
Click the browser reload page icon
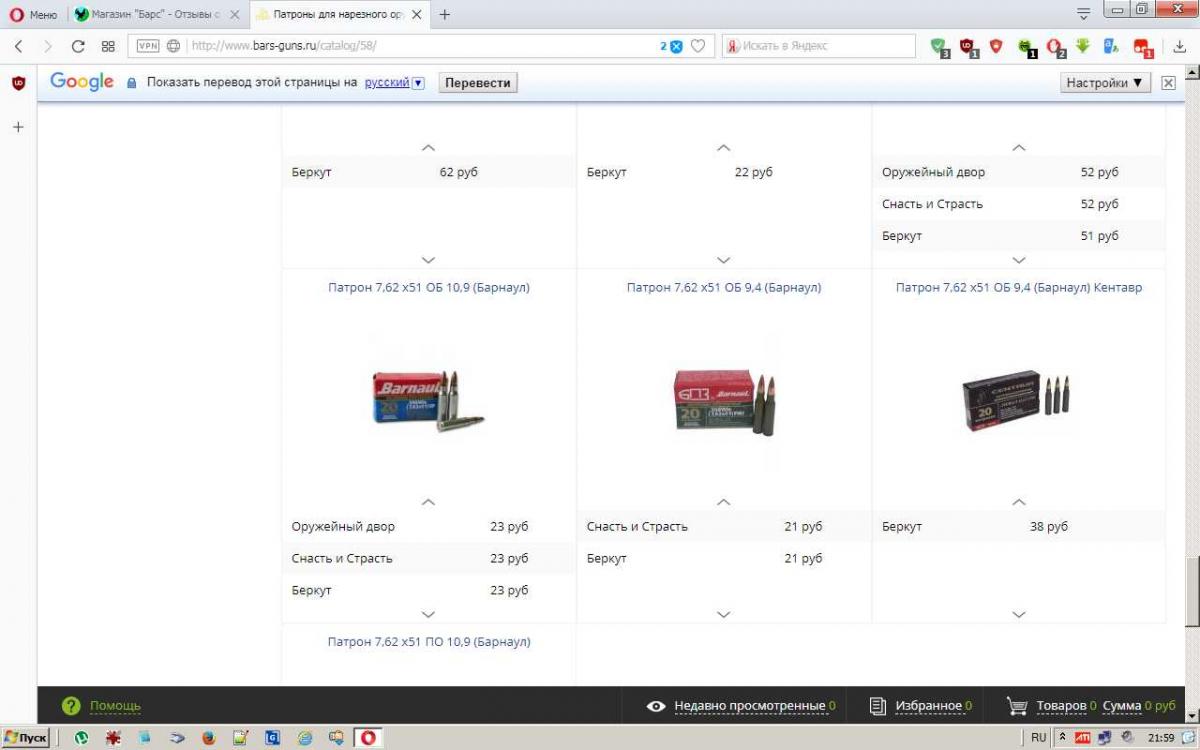[x=78, y=46]
